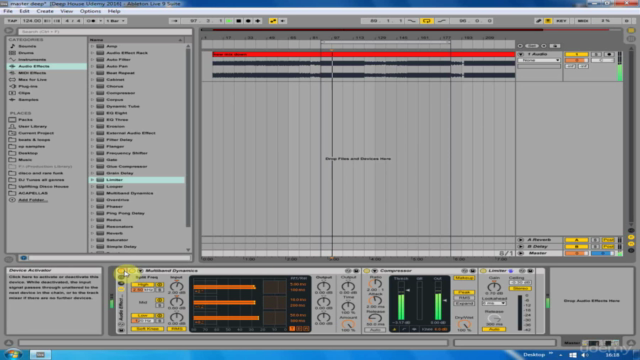
Task: Toggle the yellow Automation Arm button
Action: tap(273, 21)
